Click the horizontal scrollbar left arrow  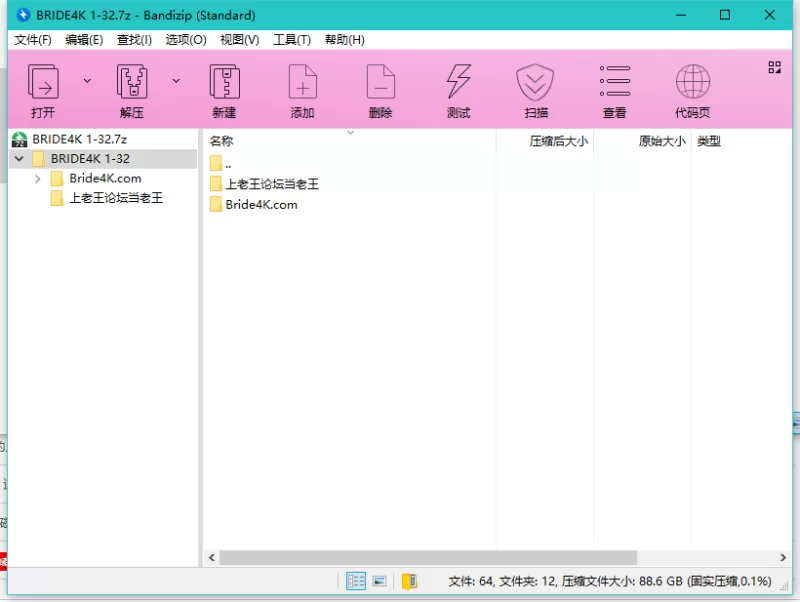(x=212, y=558)
